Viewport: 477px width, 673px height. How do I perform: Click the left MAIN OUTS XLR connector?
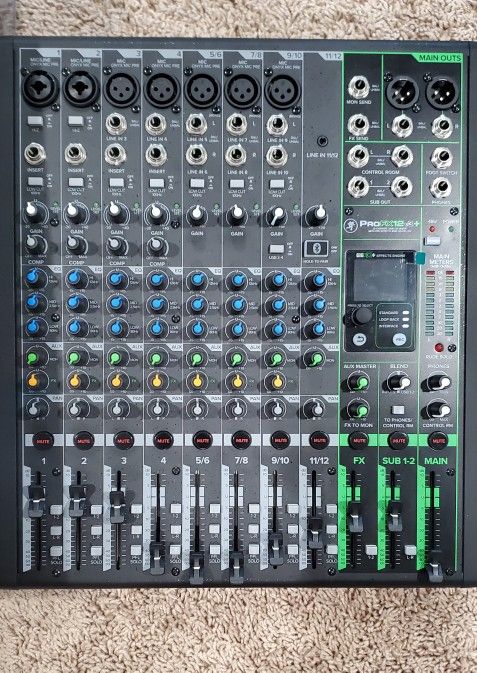point(403,92)
